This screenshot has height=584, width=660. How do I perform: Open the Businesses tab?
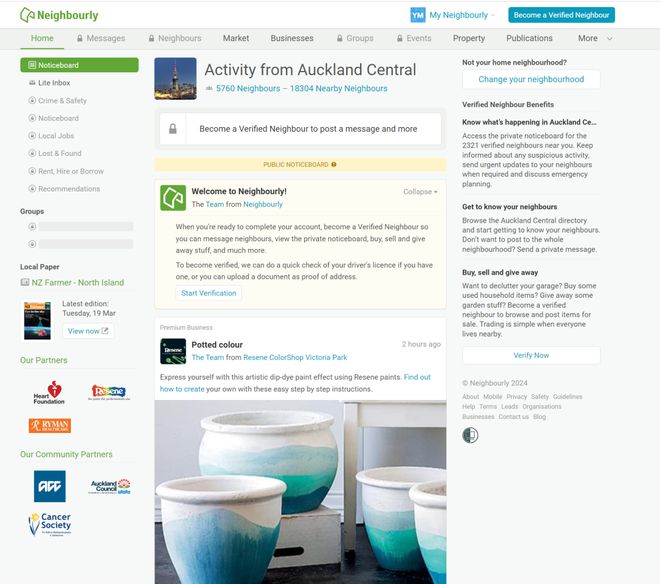point(292,38)
